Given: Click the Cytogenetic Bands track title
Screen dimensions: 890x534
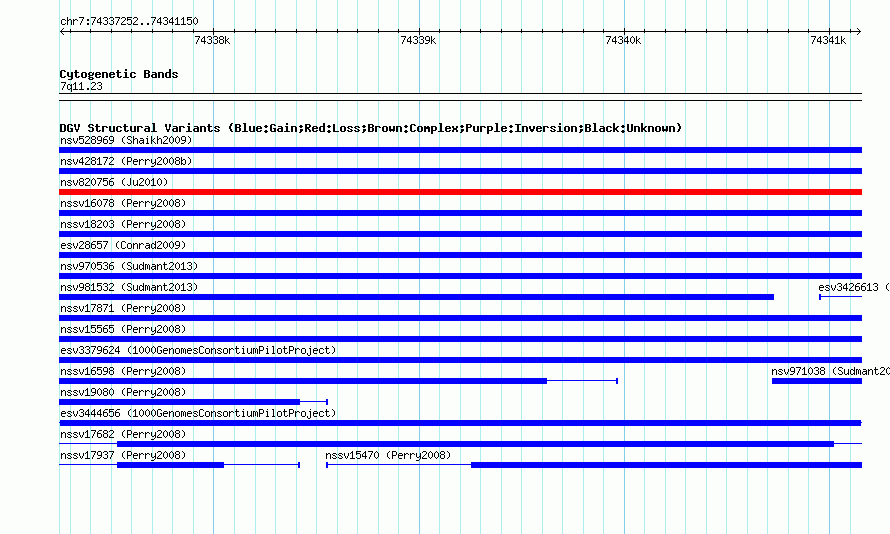Looking at the screenshot, I should (x=119, y=74).
